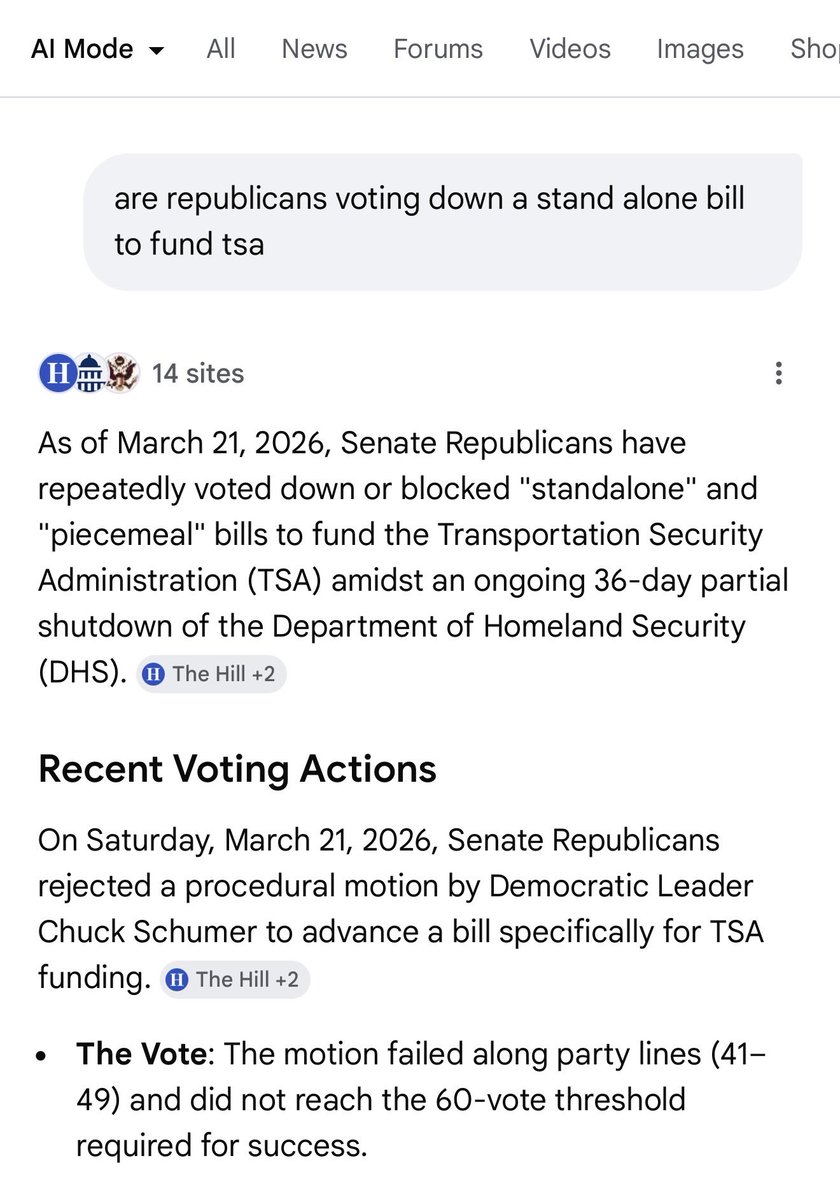
Task: Click The Hill +2 citation after funding
Action: tap(235, 979)
